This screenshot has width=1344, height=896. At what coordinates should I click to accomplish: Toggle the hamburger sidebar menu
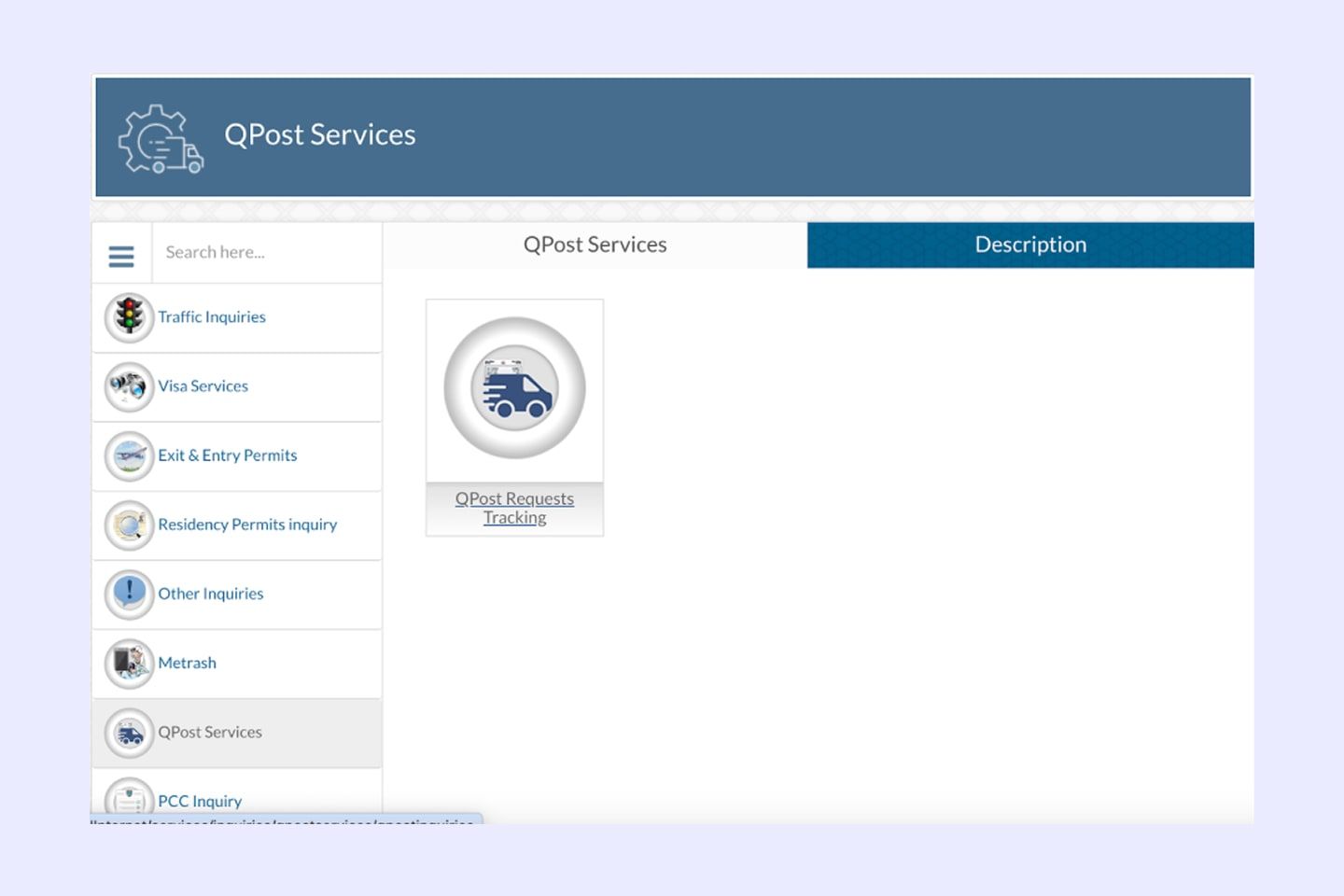coord(121,256)
